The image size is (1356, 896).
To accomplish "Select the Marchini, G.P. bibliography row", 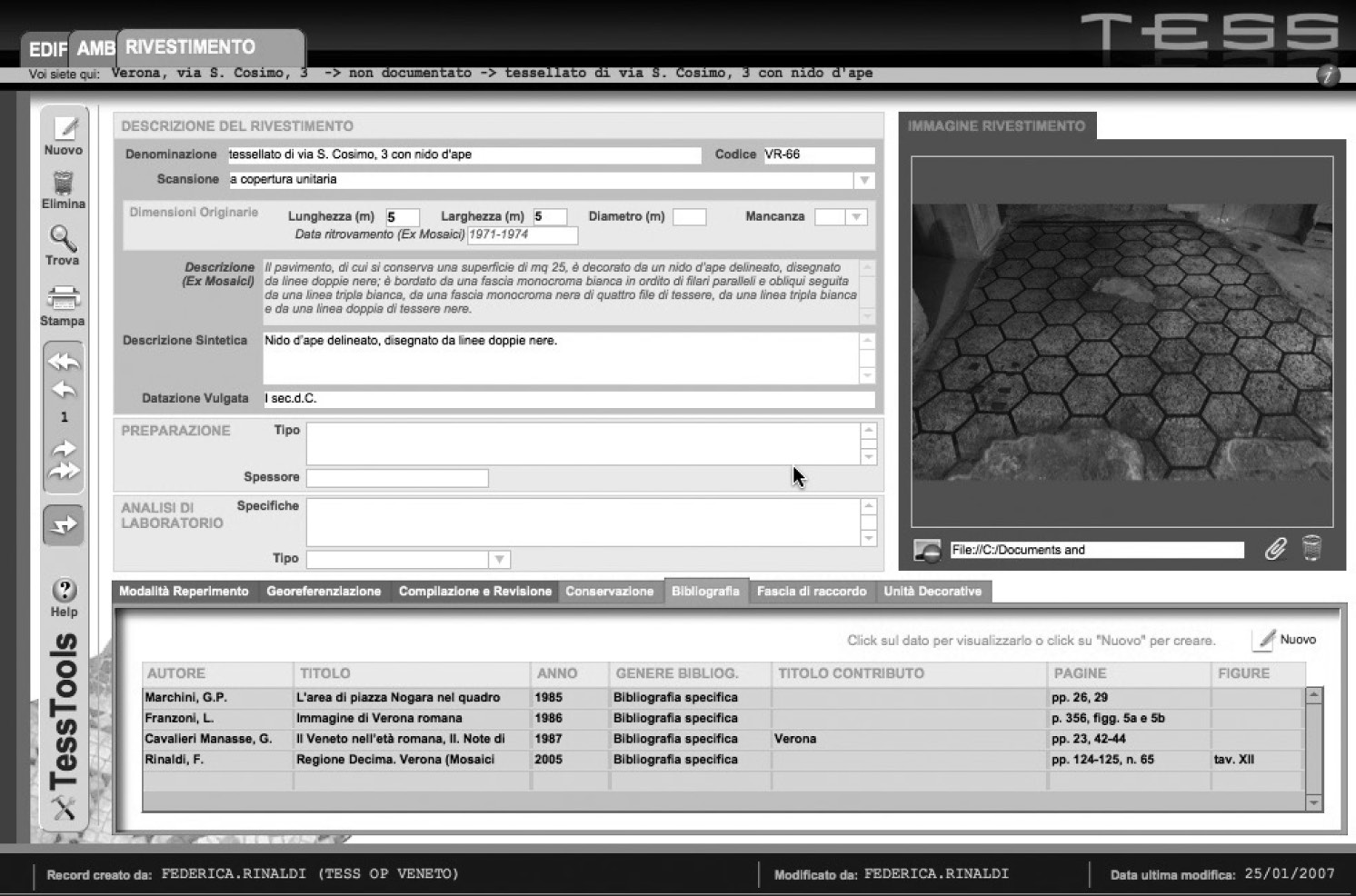I will 723,698.
